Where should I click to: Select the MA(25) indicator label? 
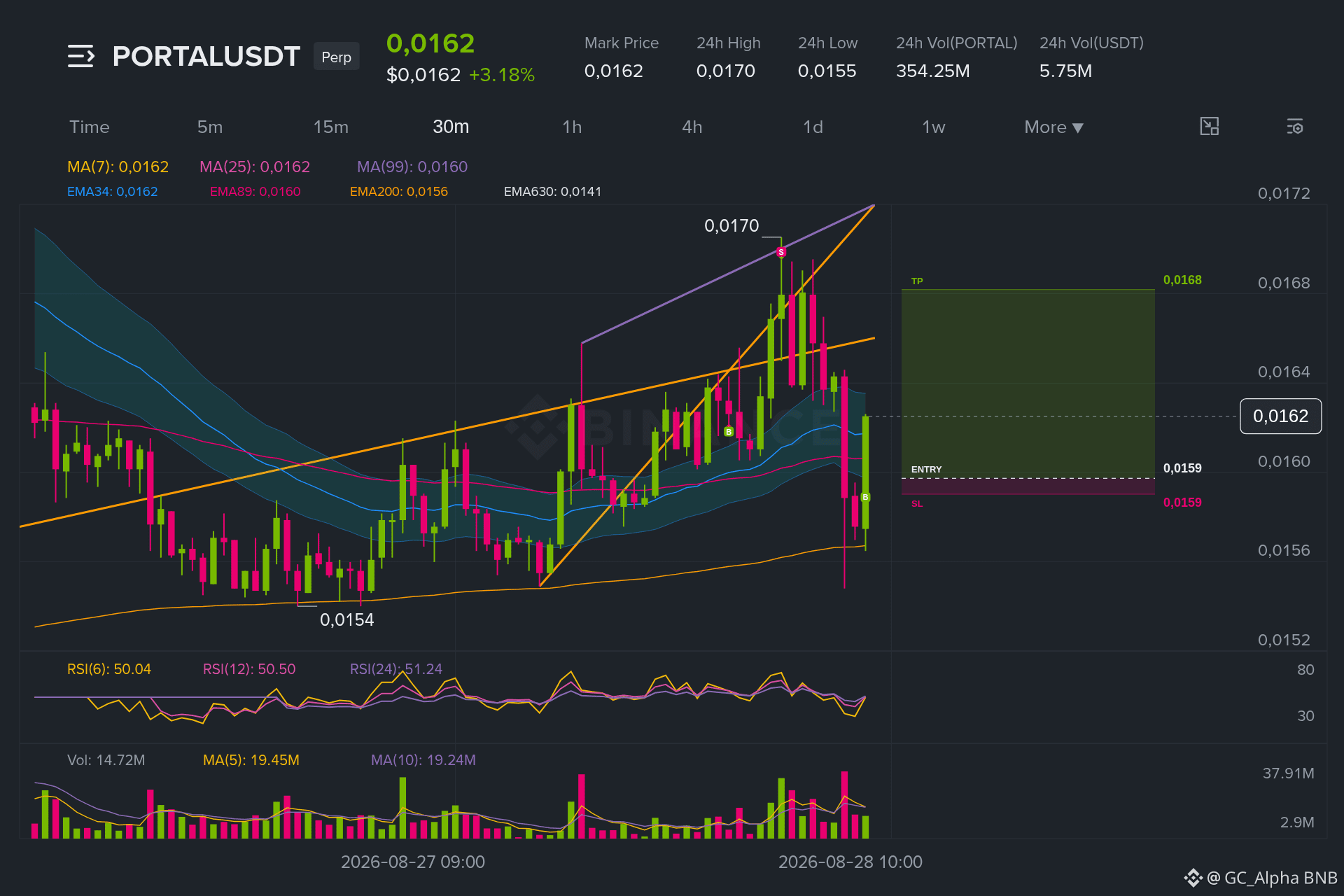255,167
